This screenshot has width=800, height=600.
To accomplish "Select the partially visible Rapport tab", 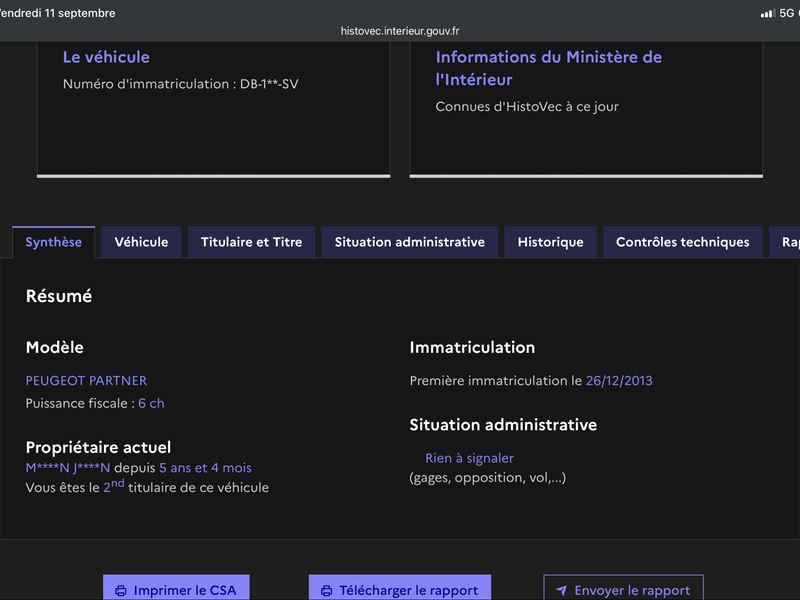I will click(786, 242).
